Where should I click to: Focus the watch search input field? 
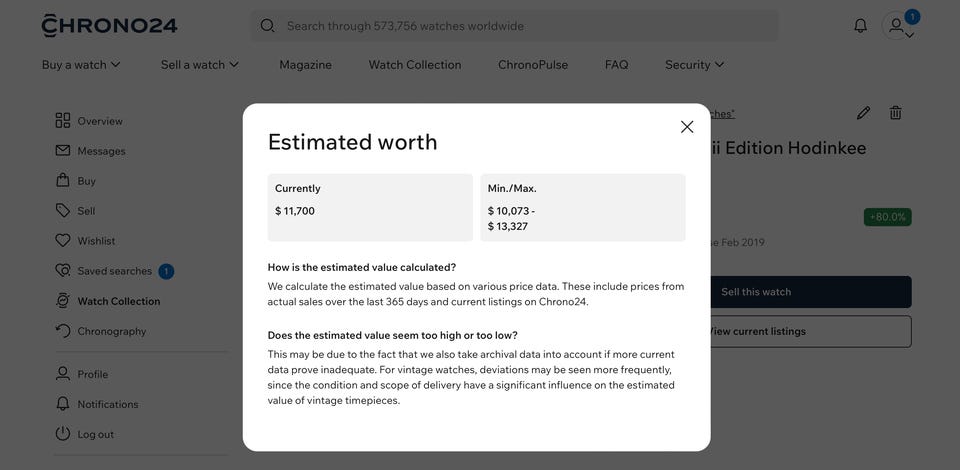coord(520,26)
